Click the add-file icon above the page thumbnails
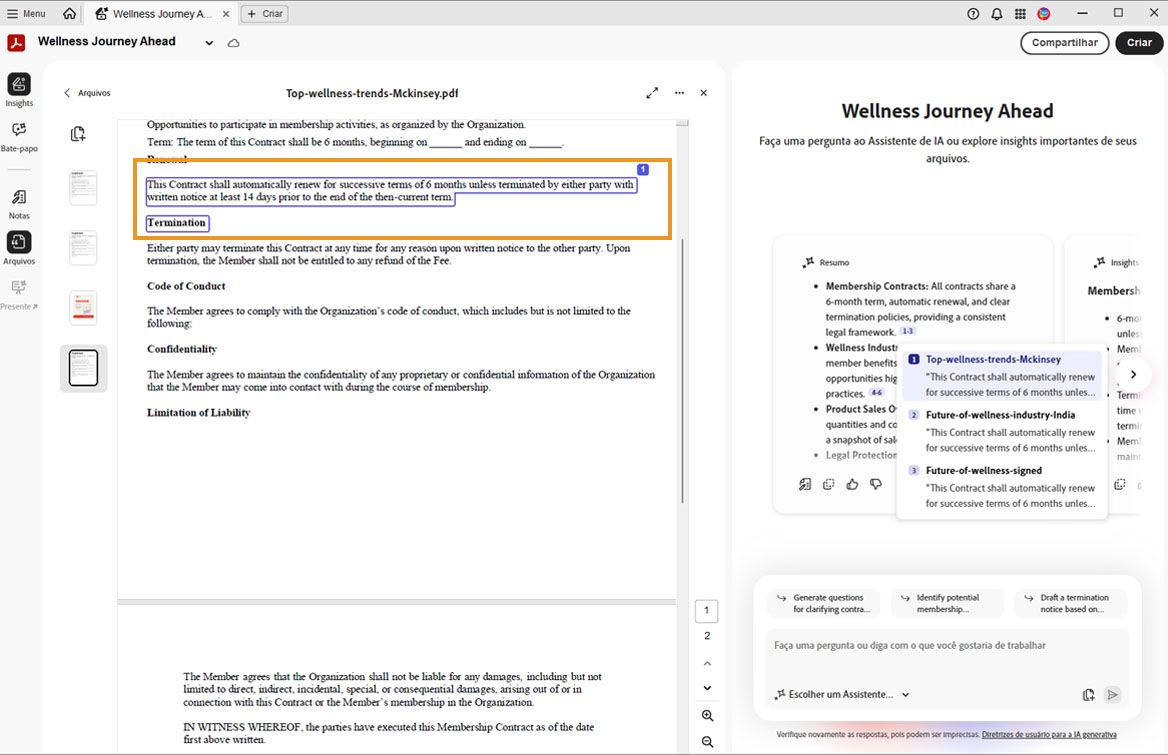Screen dimensions: 1168x755 click(80, 132)
